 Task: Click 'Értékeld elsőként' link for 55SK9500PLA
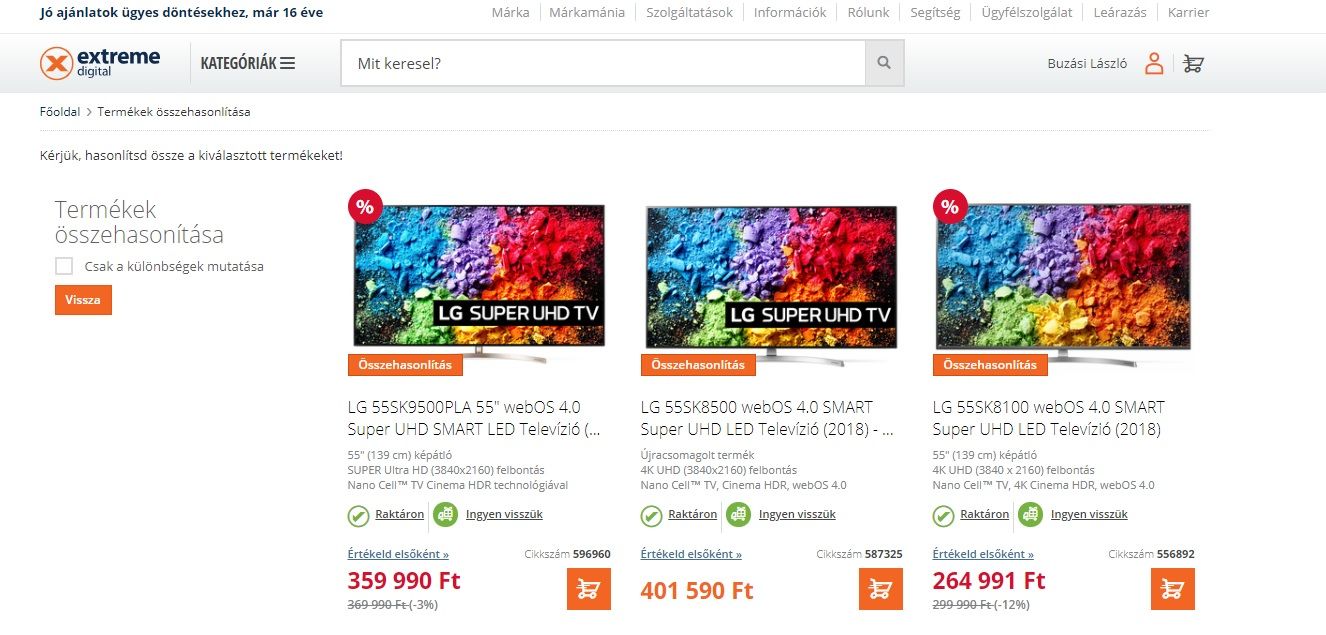tap(398, 554)
